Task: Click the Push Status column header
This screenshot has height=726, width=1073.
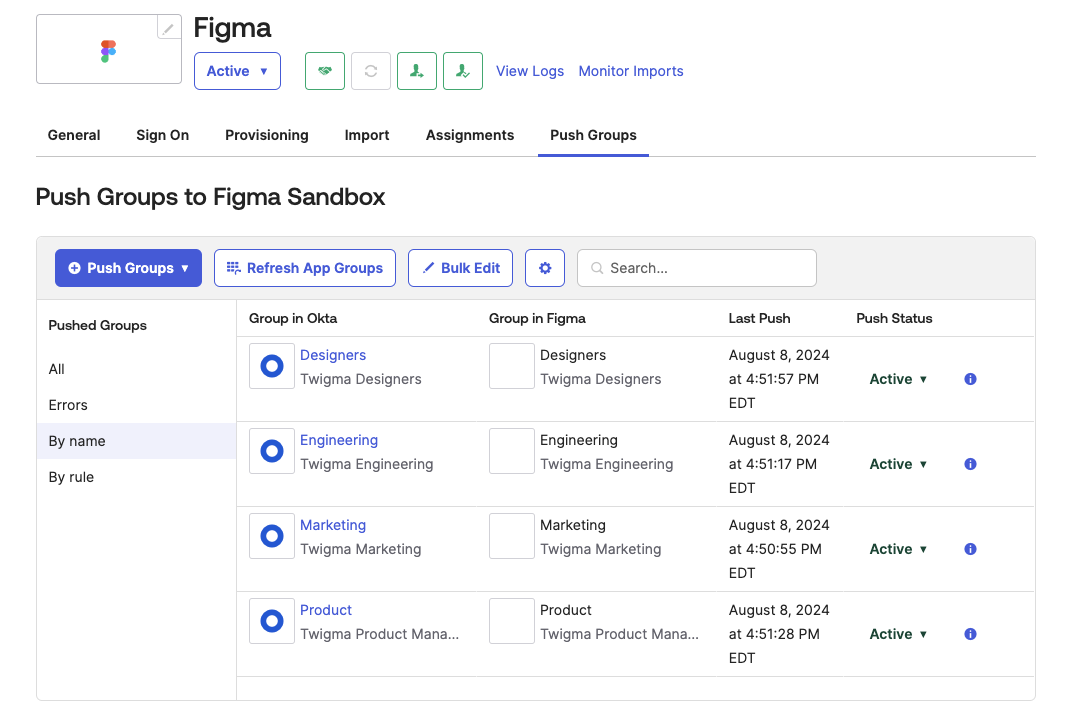Action: pyautogui.click(x=894, y=318)
